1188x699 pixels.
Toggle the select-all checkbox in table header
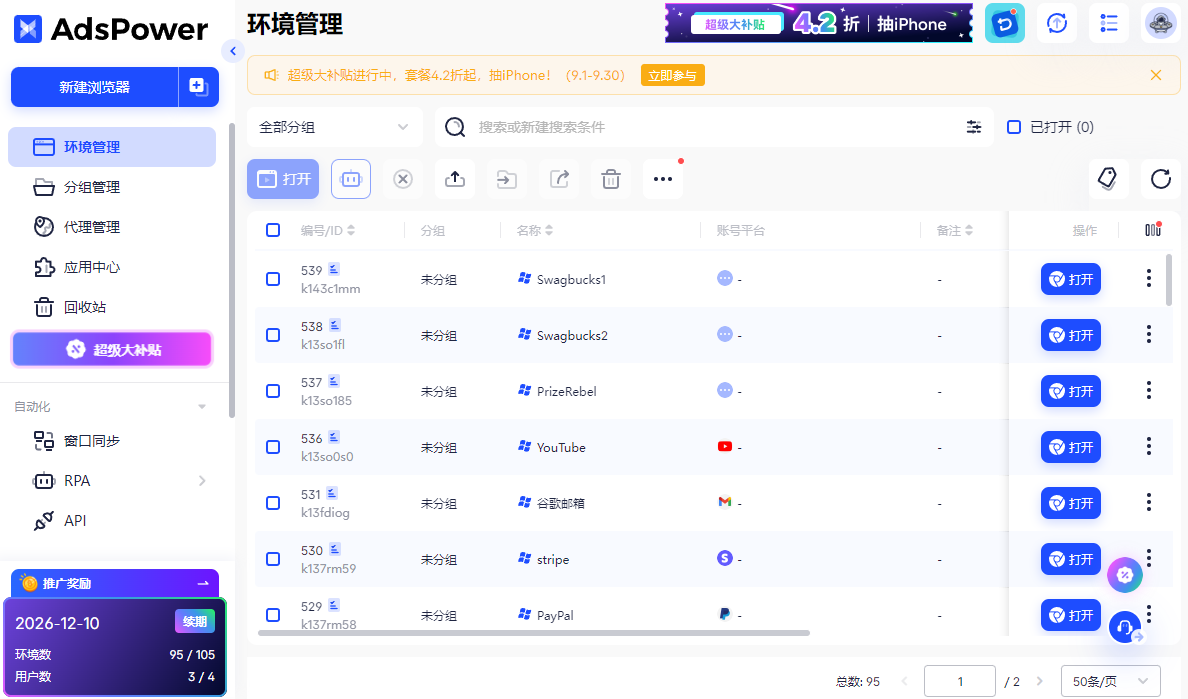point(273,229)
